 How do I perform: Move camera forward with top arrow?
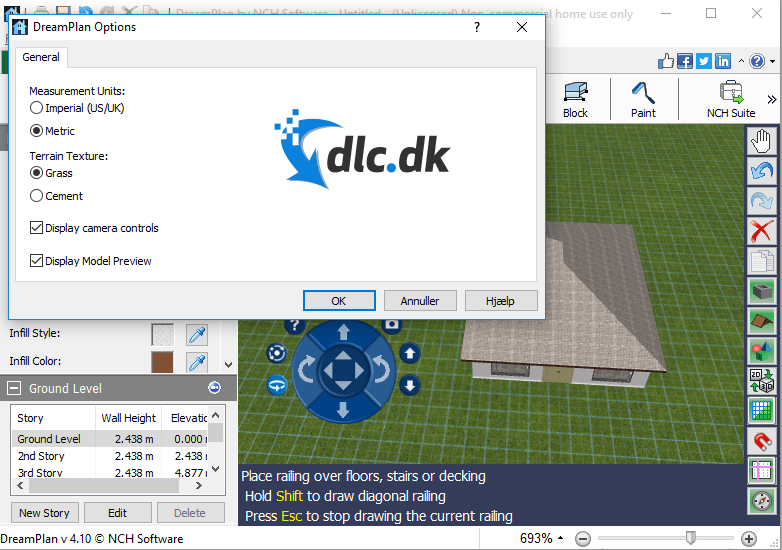[x=344, y=332]
